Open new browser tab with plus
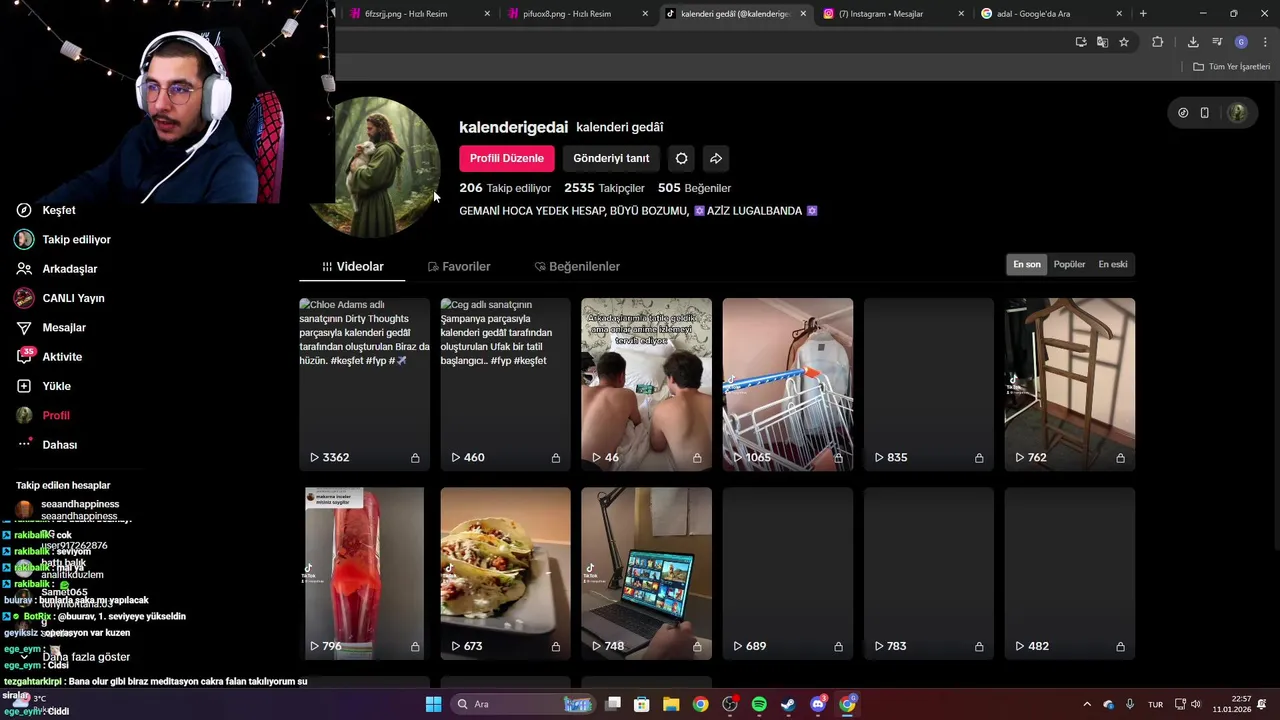 coord(1143,14)
